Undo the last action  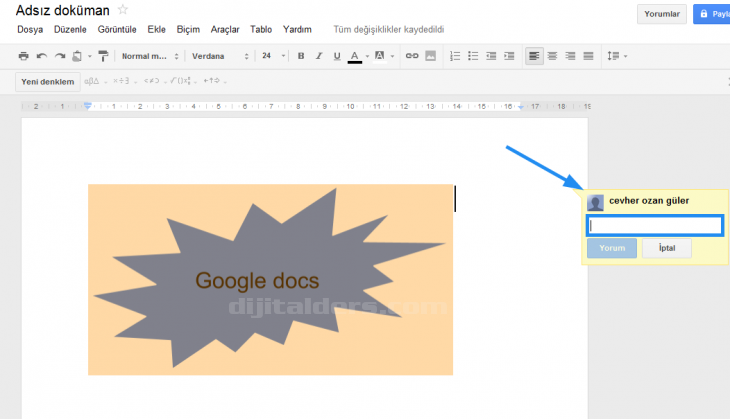click(41, 56)
